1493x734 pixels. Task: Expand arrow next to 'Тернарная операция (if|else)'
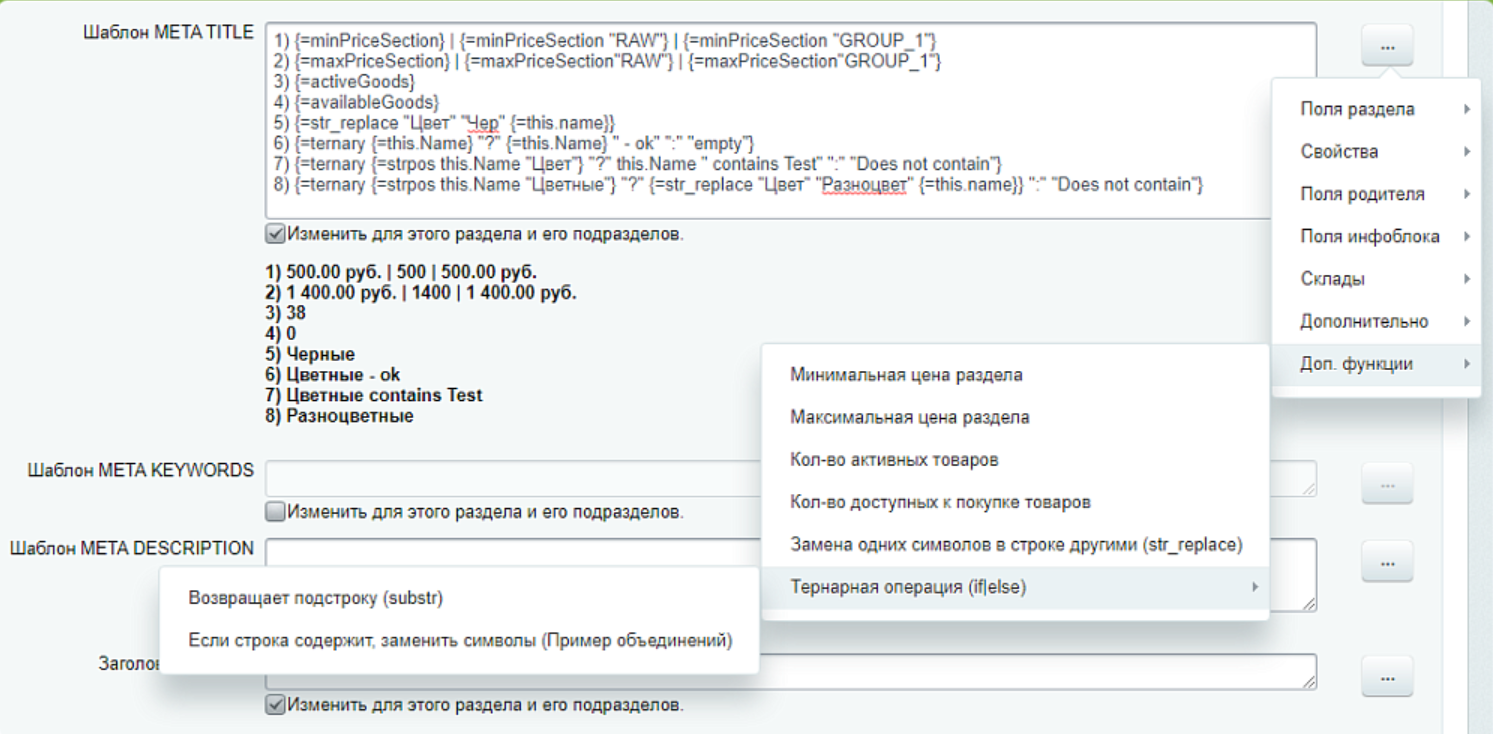pos(1255,587)
